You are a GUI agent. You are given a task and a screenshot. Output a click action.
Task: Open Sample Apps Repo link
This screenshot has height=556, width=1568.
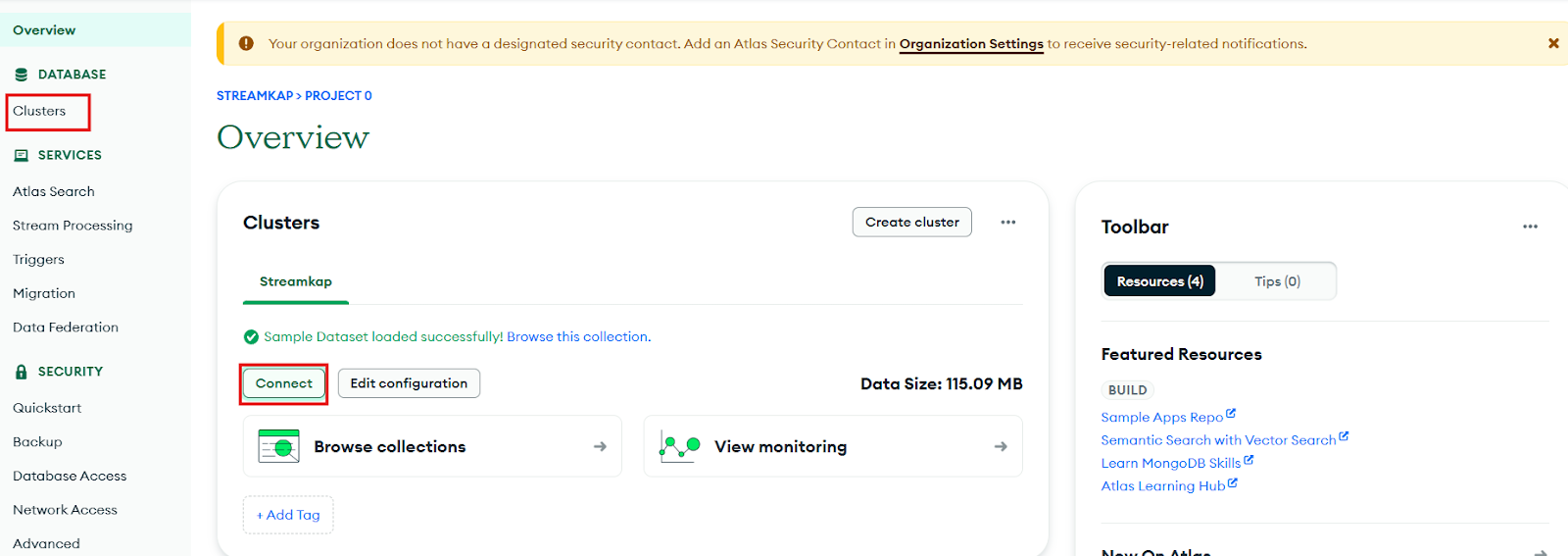[x=1162, y=418]
